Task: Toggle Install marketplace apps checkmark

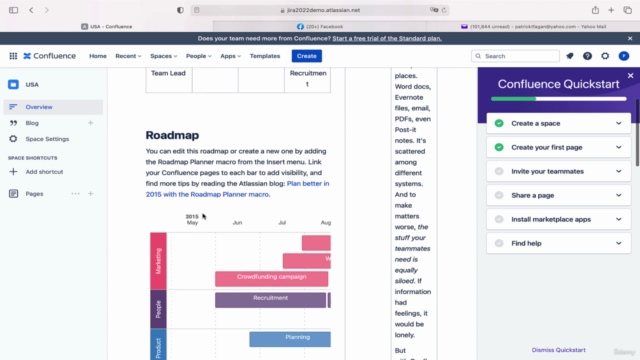Action: [499, 219]
